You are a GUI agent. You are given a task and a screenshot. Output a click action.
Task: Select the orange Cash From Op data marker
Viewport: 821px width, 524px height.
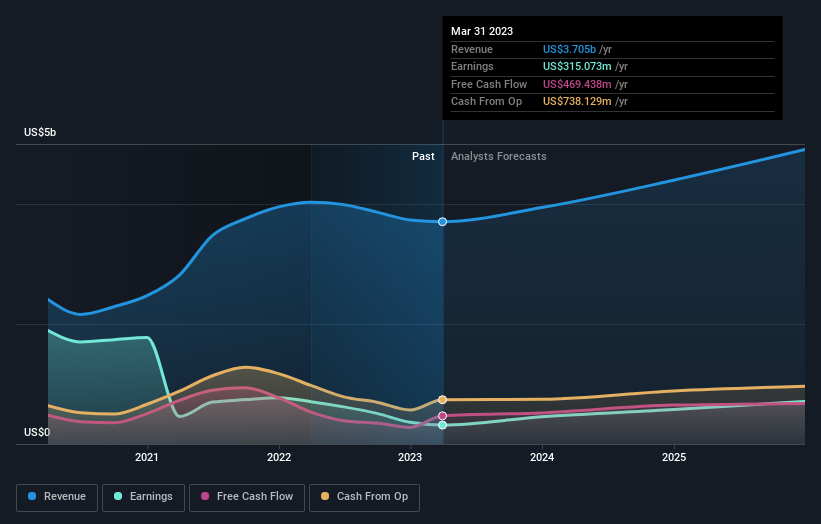click(x=442, y=400)
